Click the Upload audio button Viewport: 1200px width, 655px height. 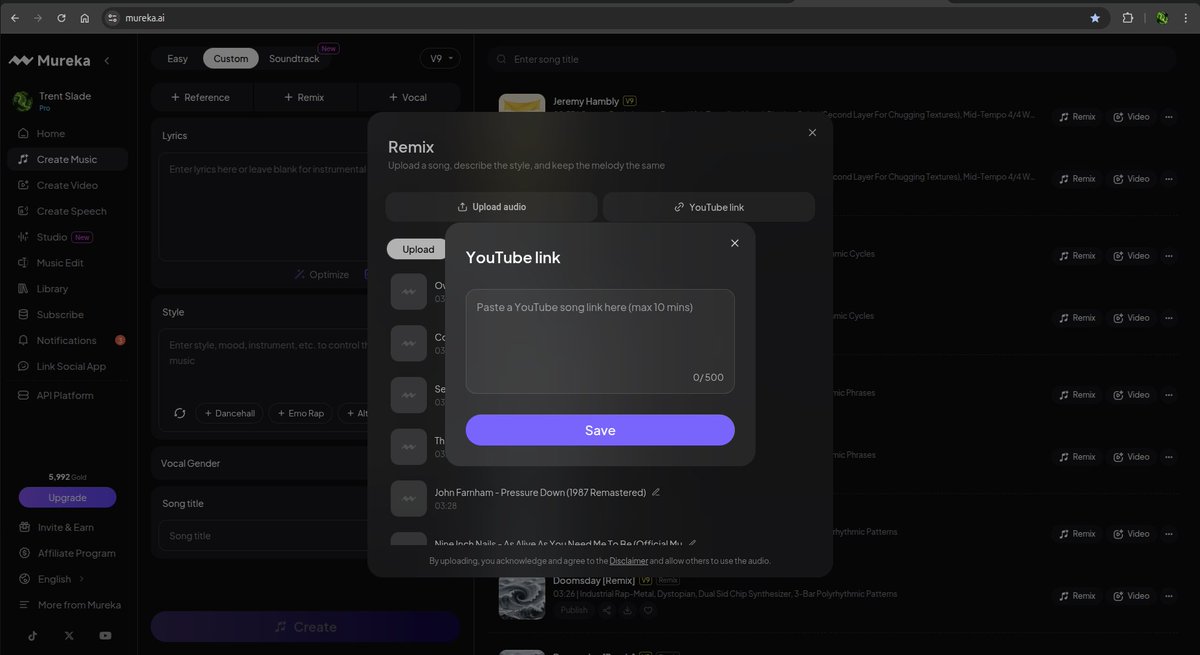point(491,207)
